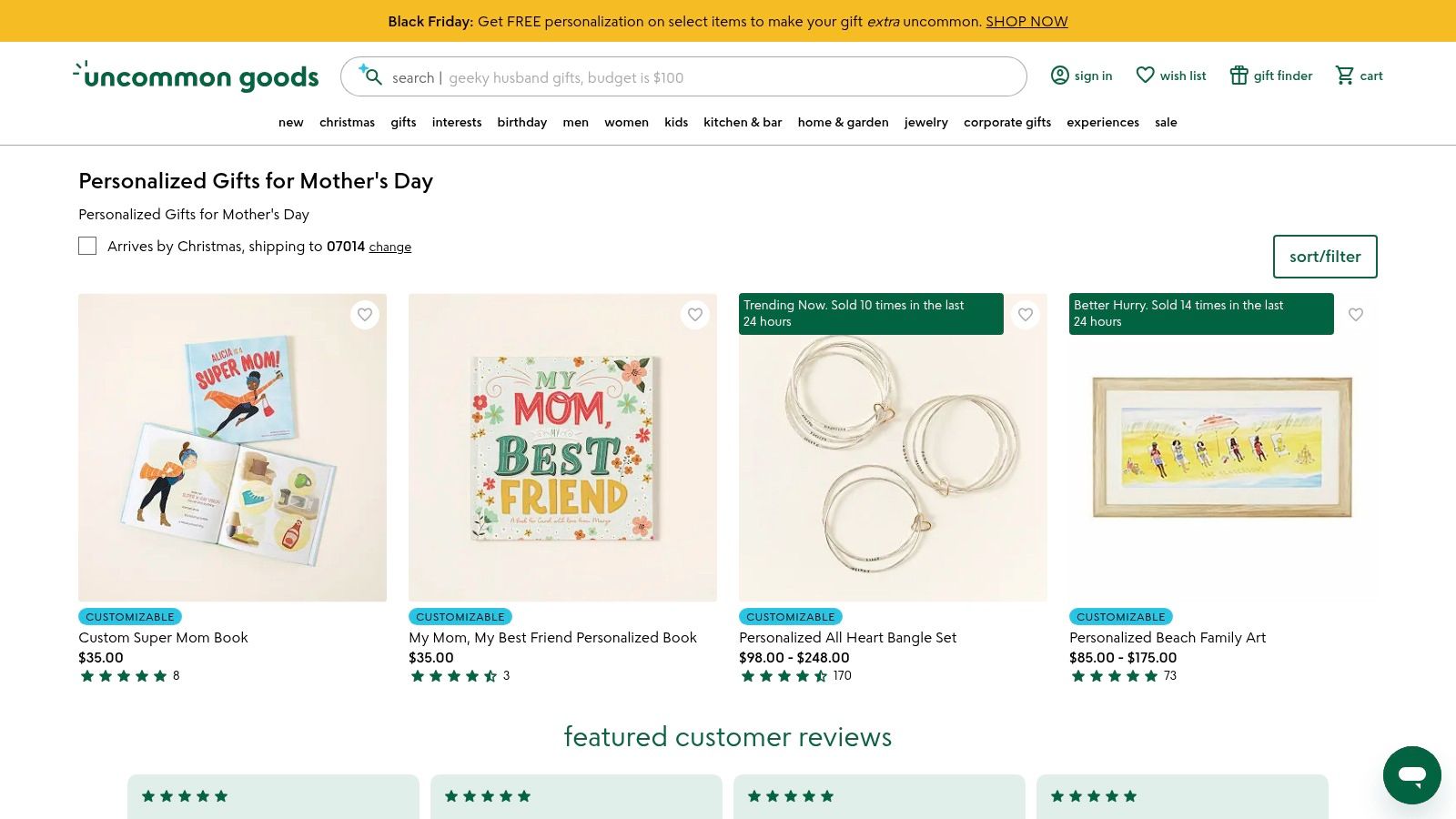Open the chat bubble widget
1456x819 pixels.
[1411, 775]
